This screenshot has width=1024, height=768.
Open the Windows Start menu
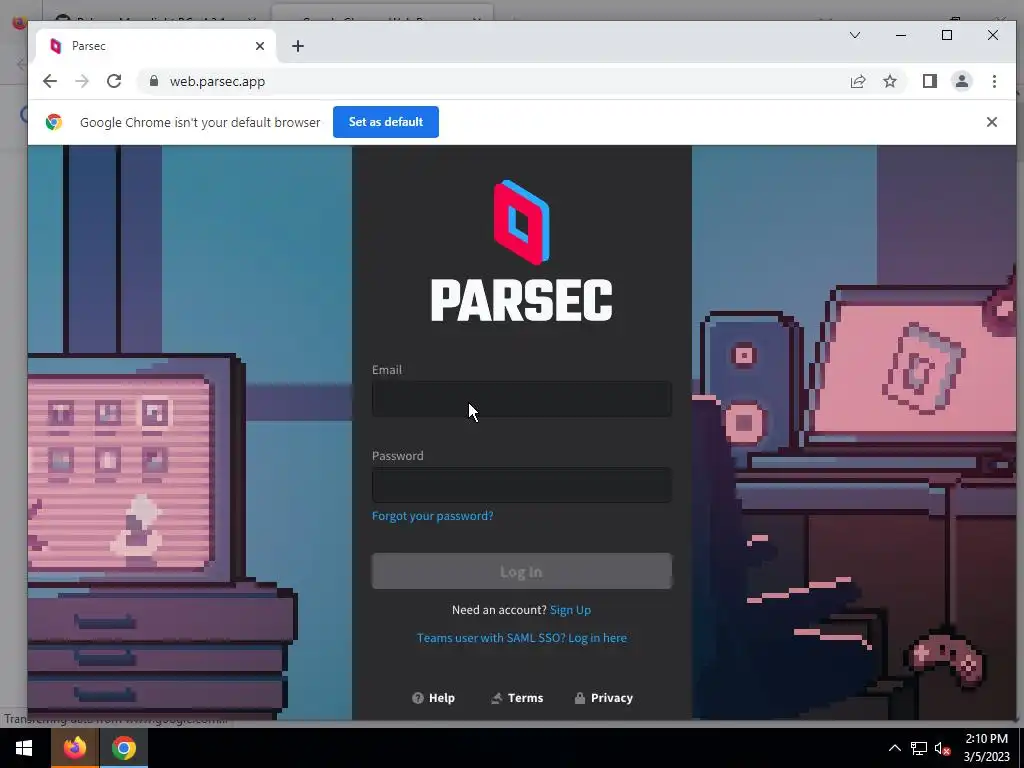point(24,748)
